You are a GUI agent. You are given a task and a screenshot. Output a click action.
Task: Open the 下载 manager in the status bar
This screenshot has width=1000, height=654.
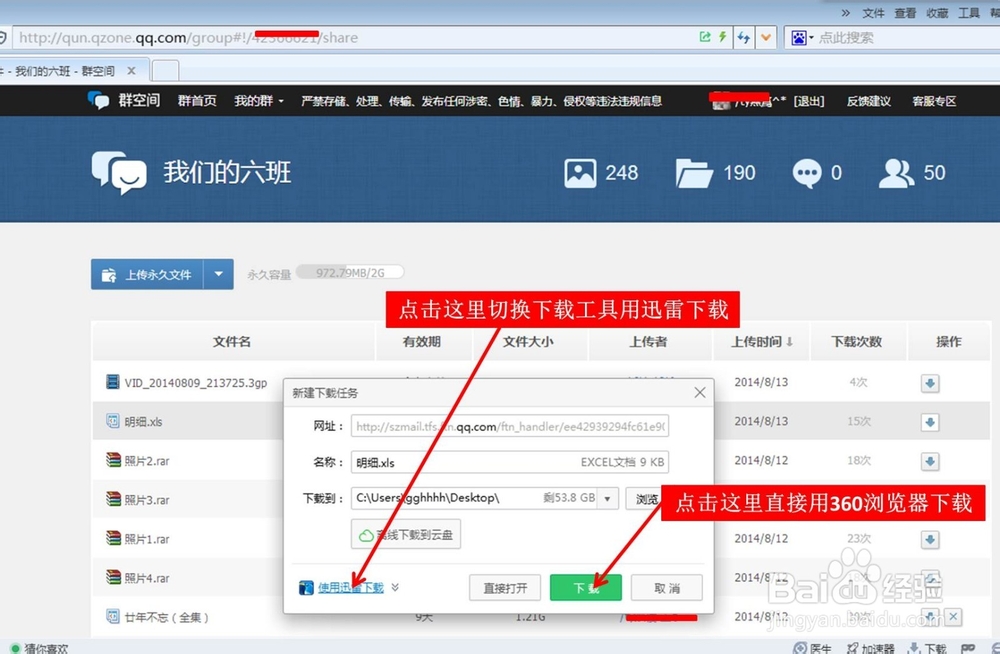(926, 648)
